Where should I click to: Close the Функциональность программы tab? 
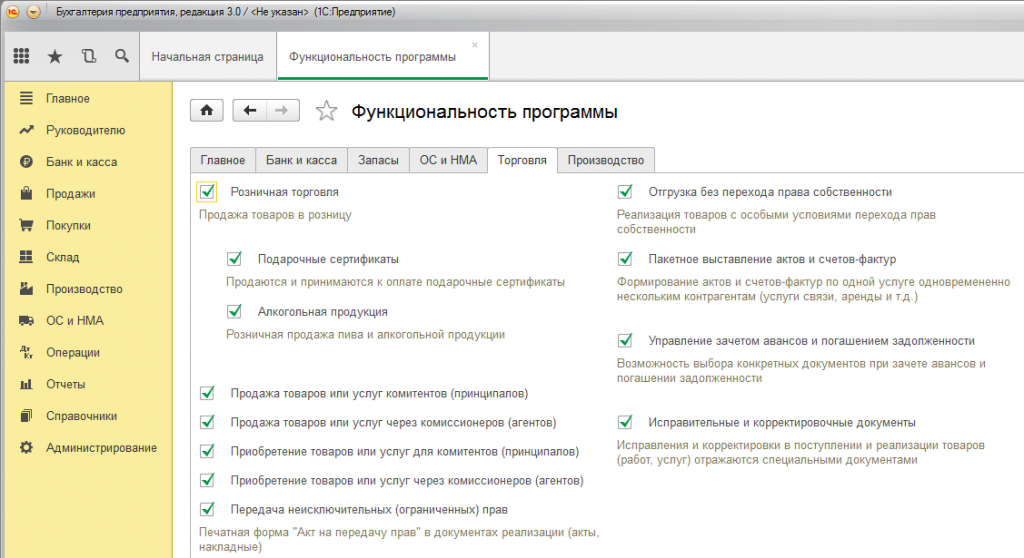[x=474, y=45]
